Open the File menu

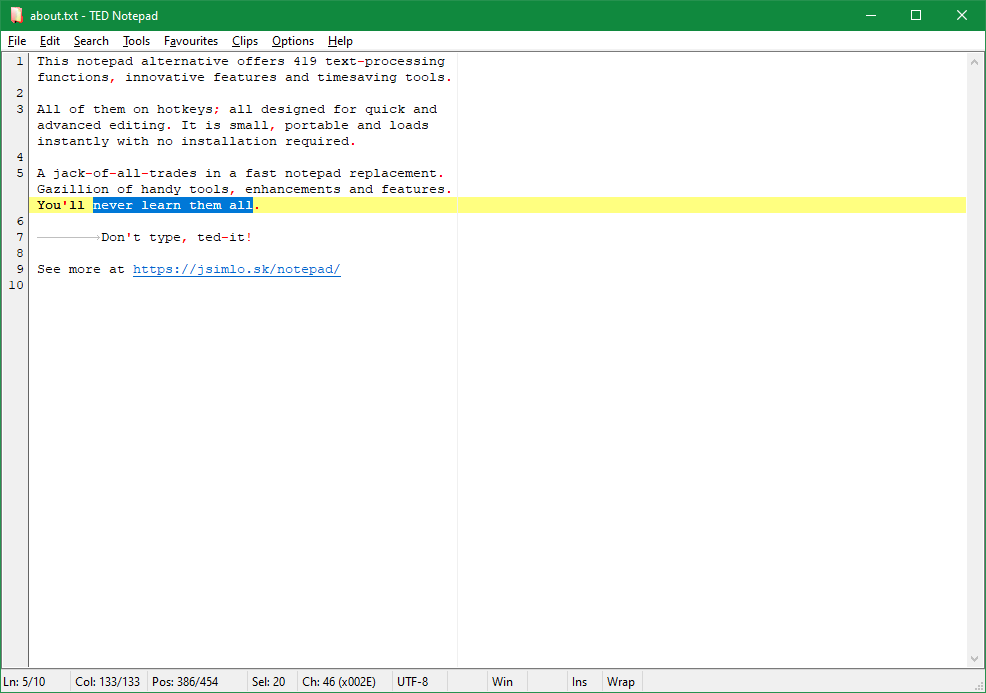pyautogui.click(x=17, y=41)
